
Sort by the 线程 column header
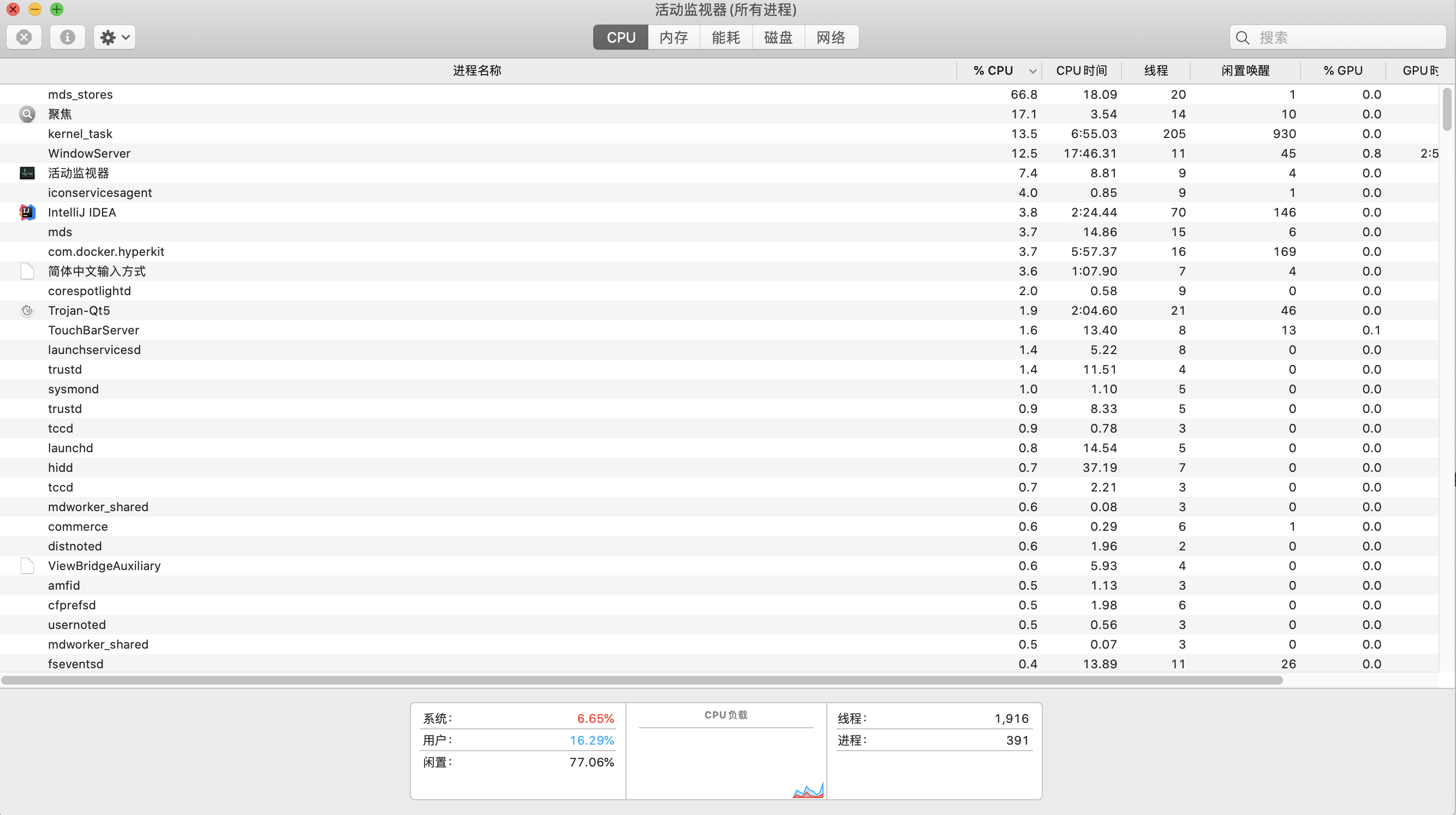tap(1156, 71)
